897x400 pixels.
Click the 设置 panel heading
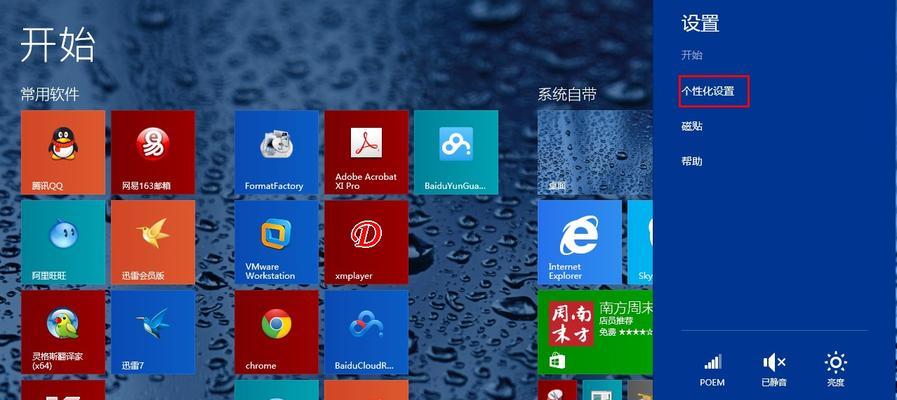tap(700, 23)
